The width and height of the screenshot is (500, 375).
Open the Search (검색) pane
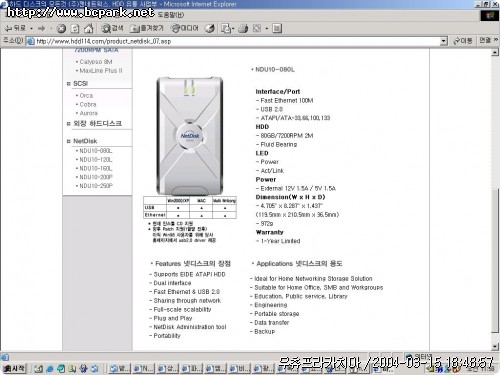point(112,28)
